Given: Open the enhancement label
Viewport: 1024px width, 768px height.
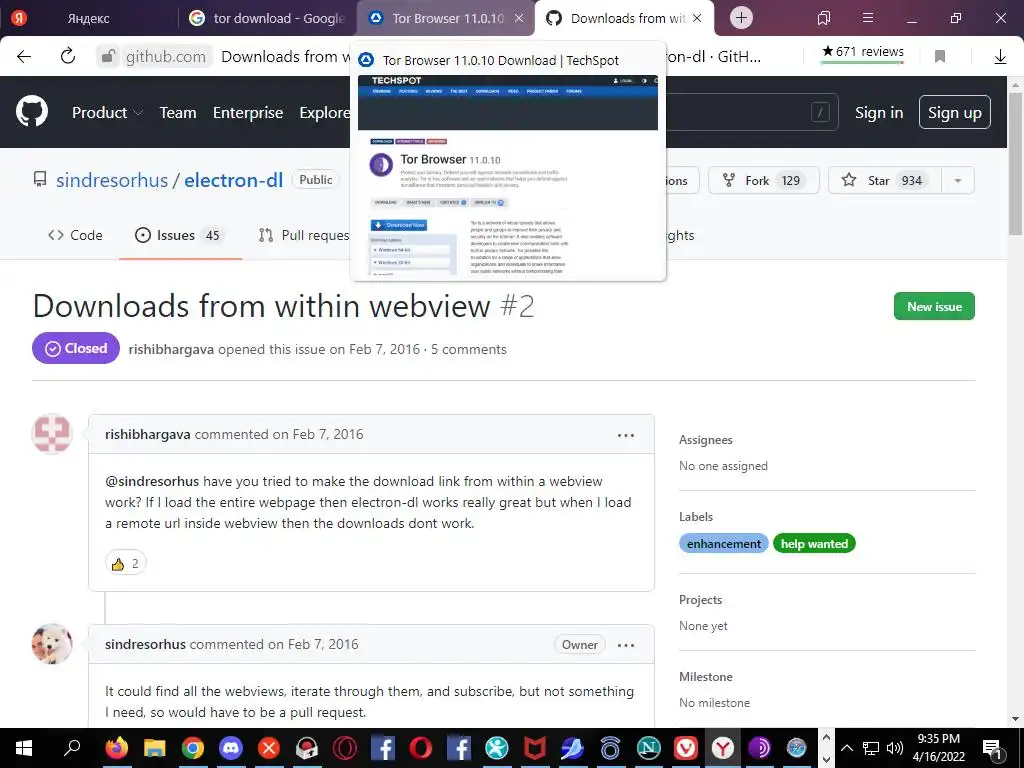Looking at the screenshot, I should coord(724,543).
